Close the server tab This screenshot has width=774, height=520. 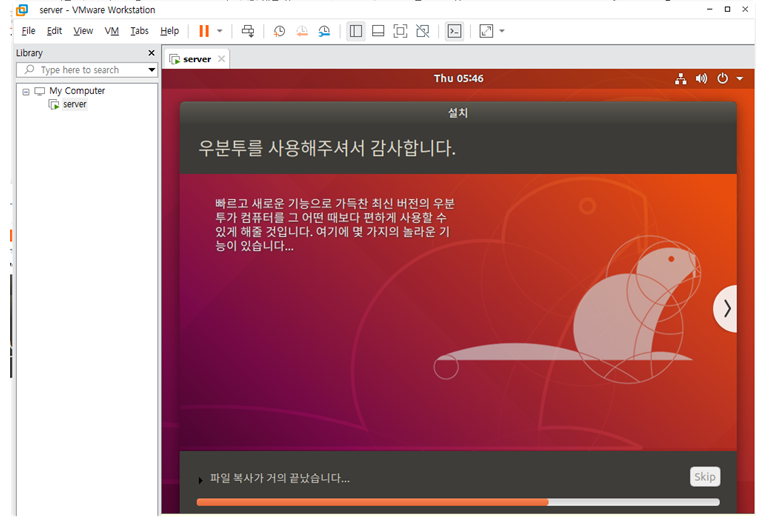point(222,59)
